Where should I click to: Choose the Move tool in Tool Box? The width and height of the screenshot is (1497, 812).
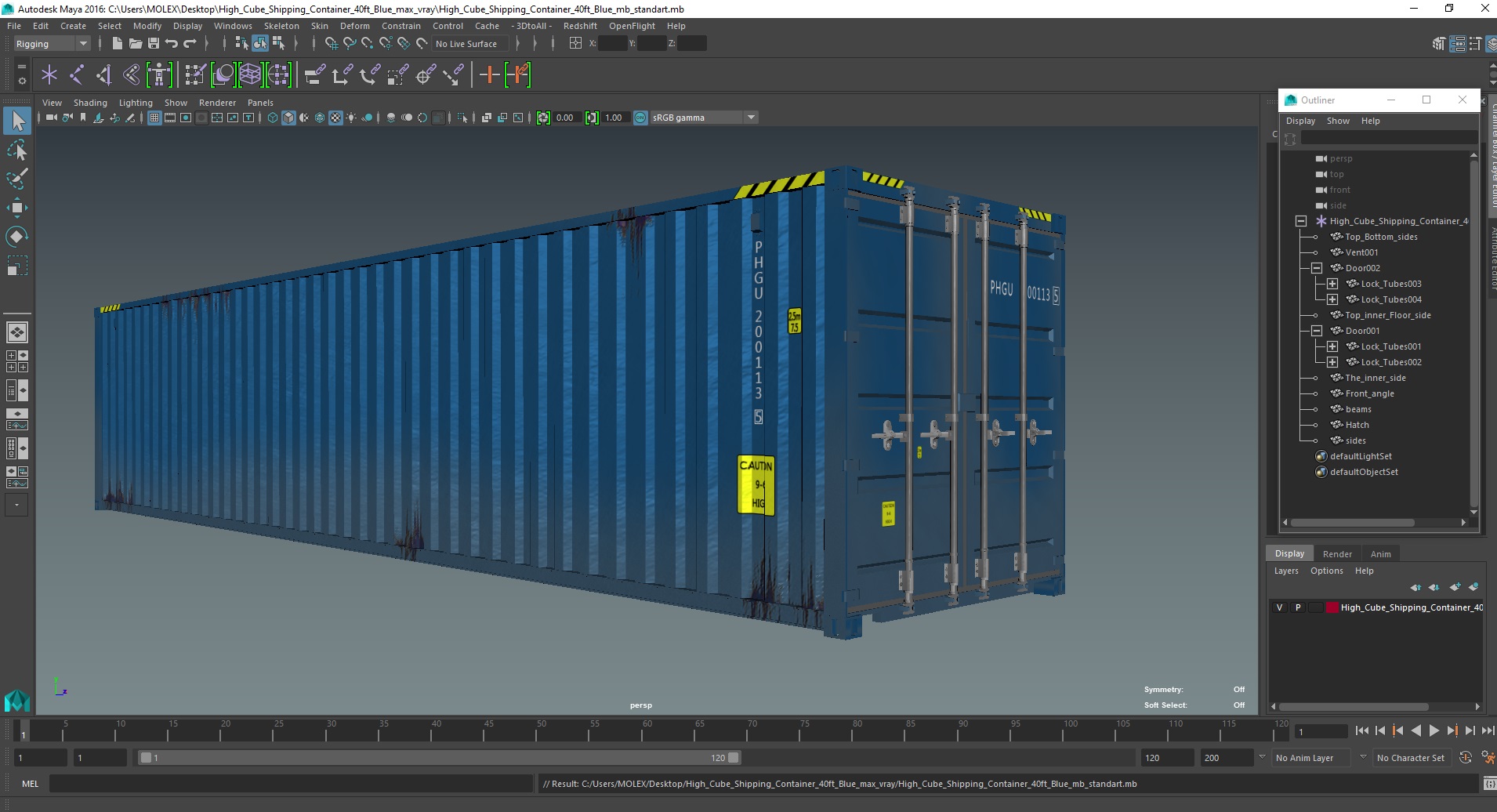pyautogui.click(x=17, y=208)
